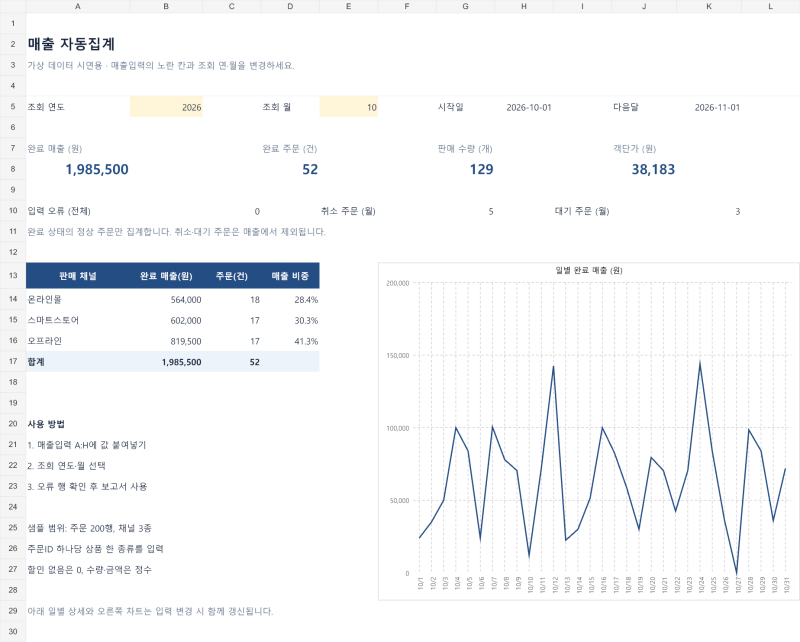Click the start date value 2026-10-01
Viewport: 800px width, 642px height.
529,107
